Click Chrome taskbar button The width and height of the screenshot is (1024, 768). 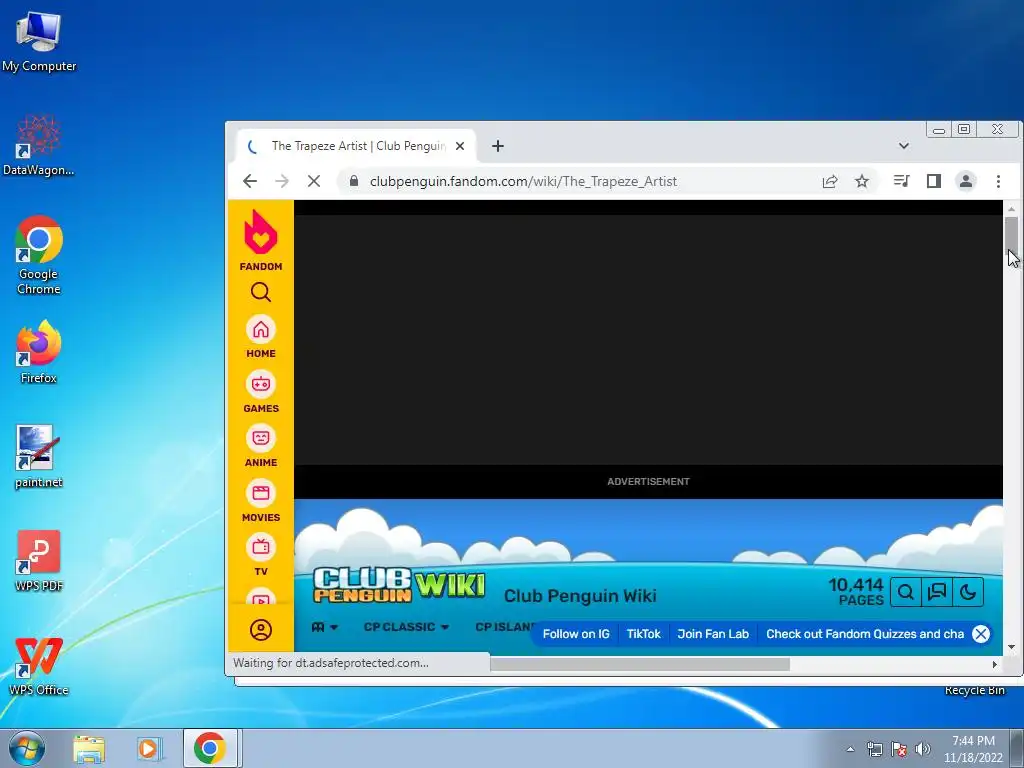210,748
